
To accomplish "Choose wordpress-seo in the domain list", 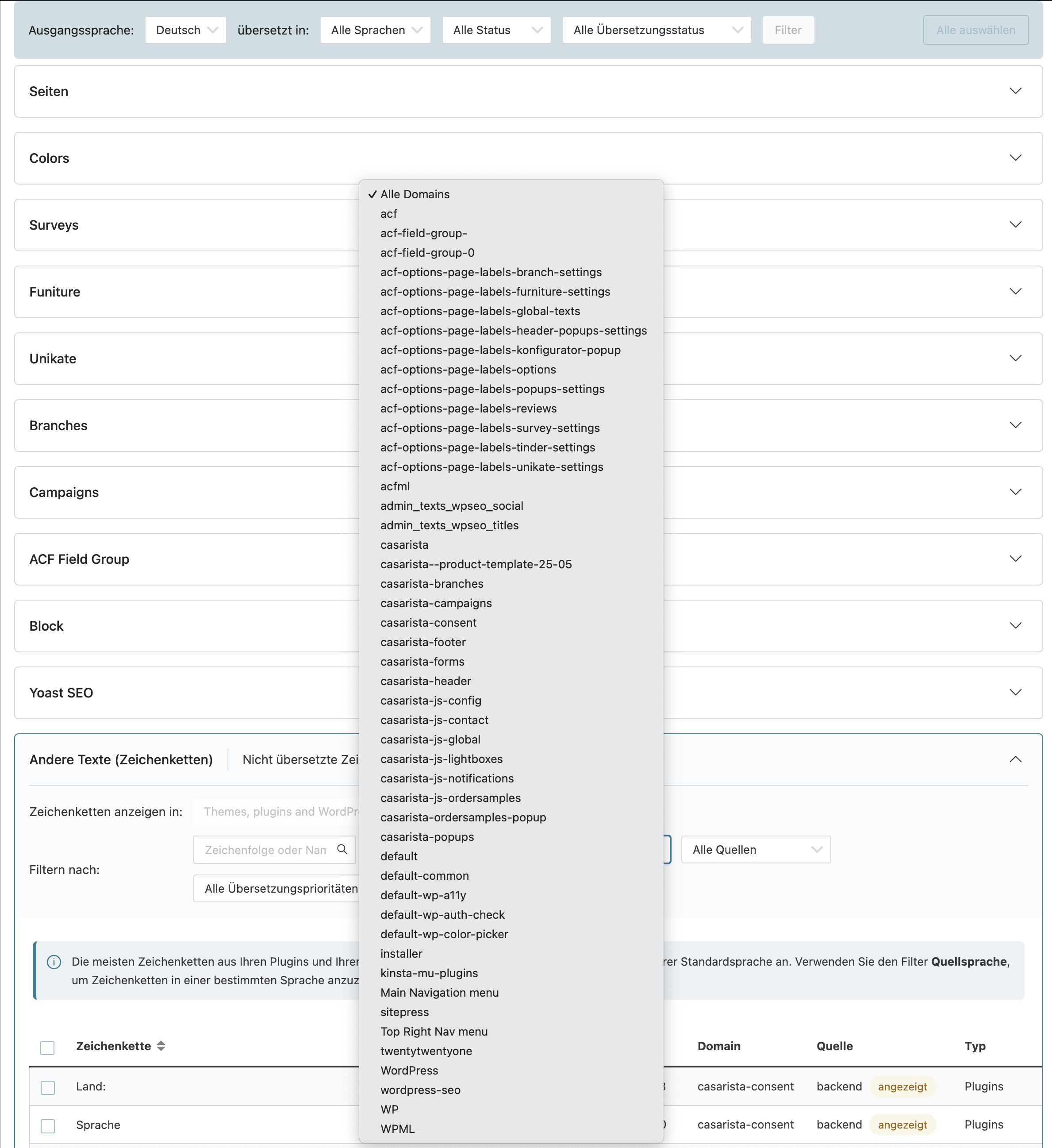I will 420,1090.
